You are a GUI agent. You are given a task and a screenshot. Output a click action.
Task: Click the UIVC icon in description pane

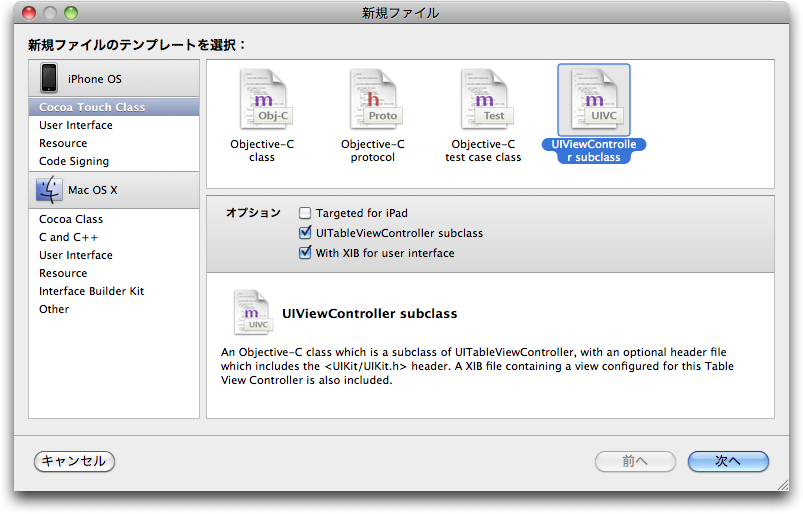tap(252, 313)
